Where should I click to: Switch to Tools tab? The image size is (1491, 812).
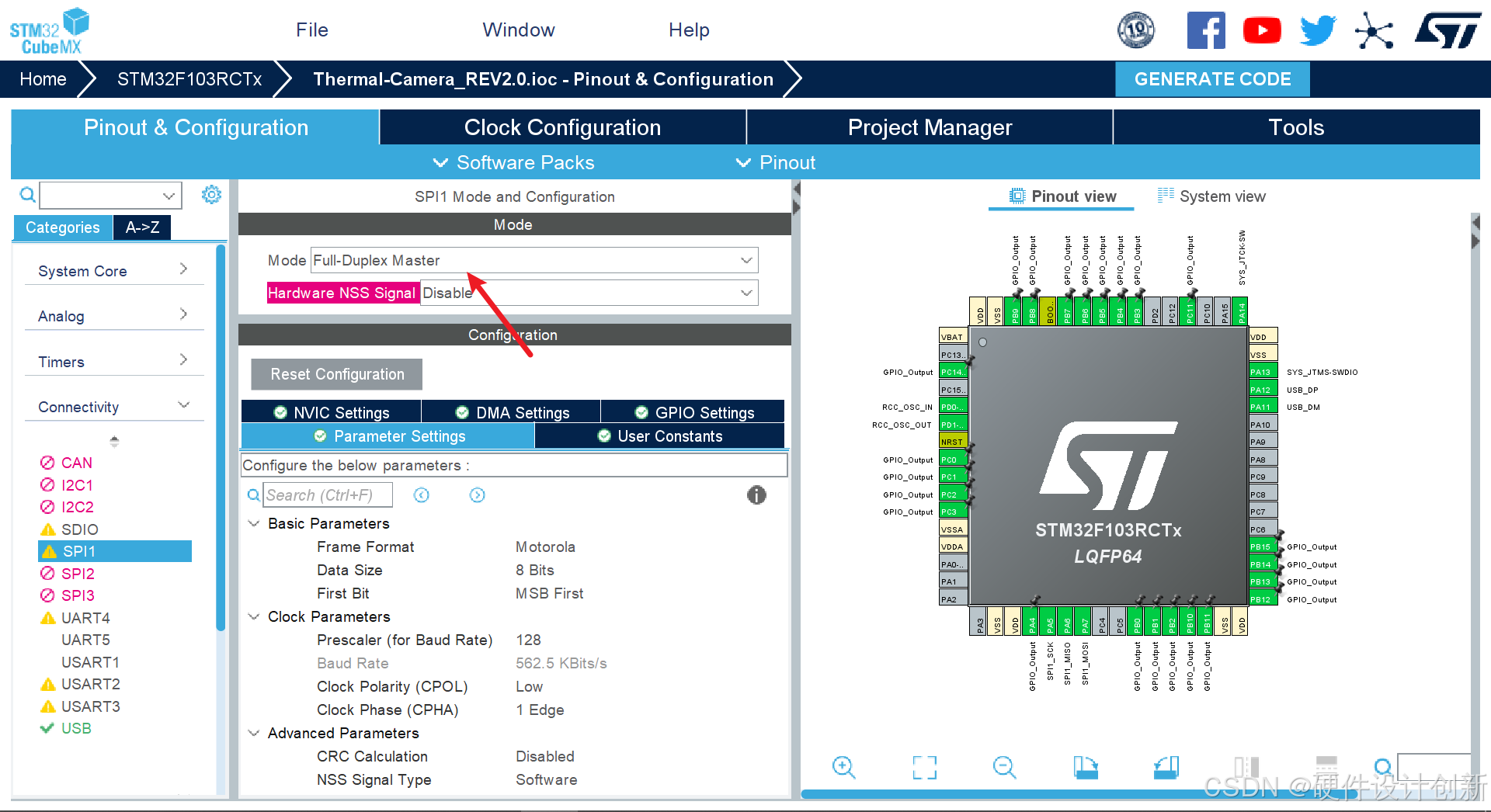pos(1296,127)
